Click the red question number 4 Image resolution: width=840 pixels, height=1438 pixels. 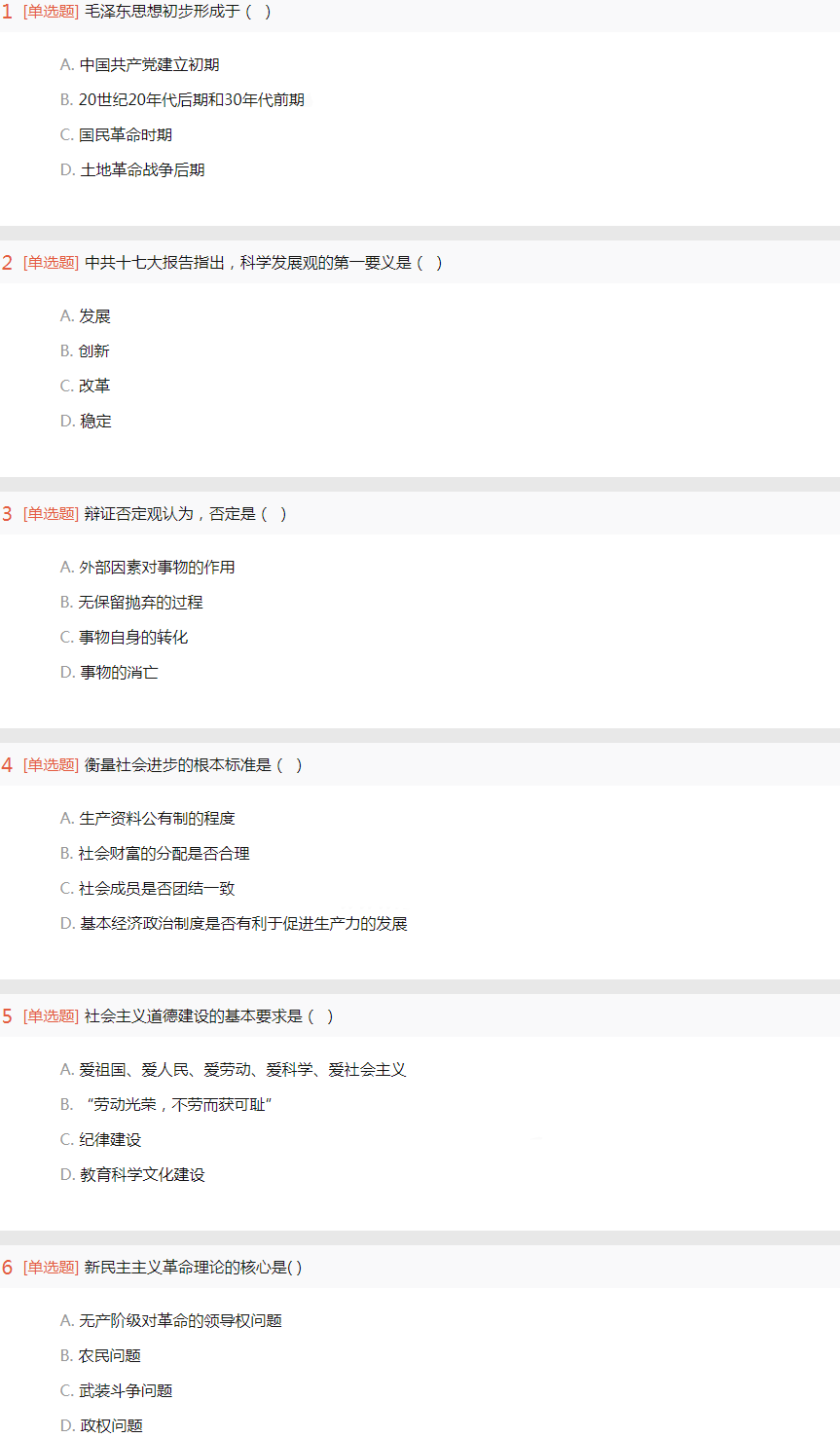[x=8, y=766]
